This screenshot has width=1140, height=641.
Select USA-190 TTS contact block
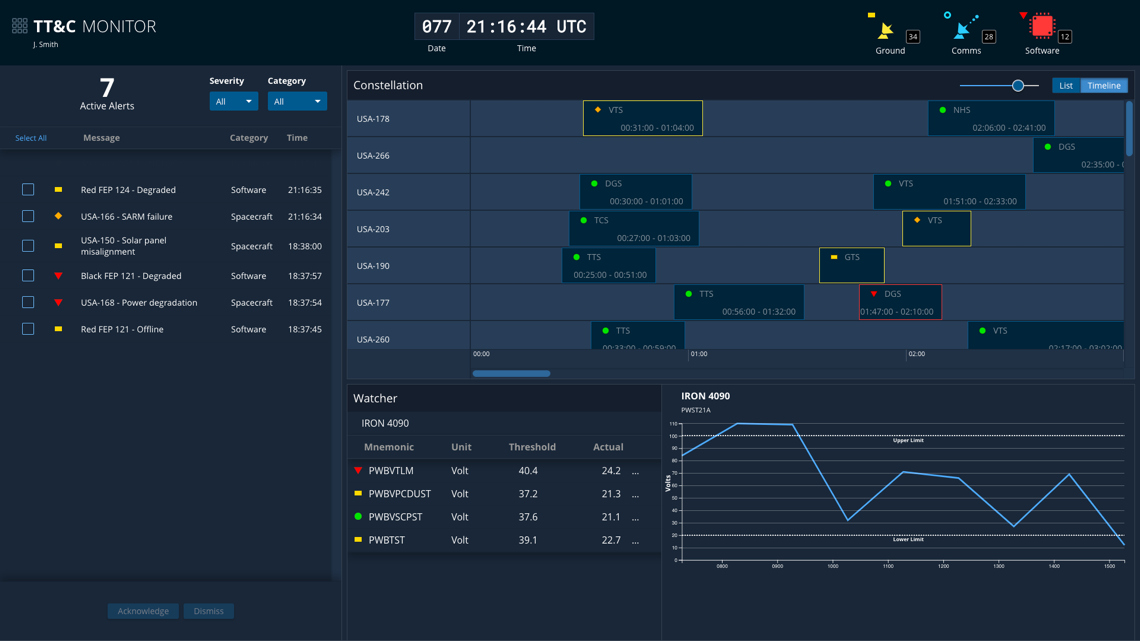tap(609, 265)
